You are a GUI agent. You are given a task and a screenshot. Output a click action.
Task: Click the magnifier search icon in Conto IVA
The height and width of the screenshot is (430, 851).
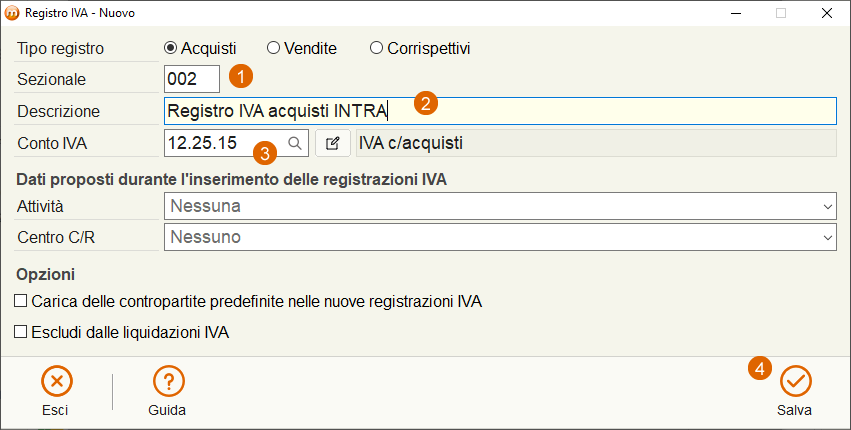pos(295,143)
